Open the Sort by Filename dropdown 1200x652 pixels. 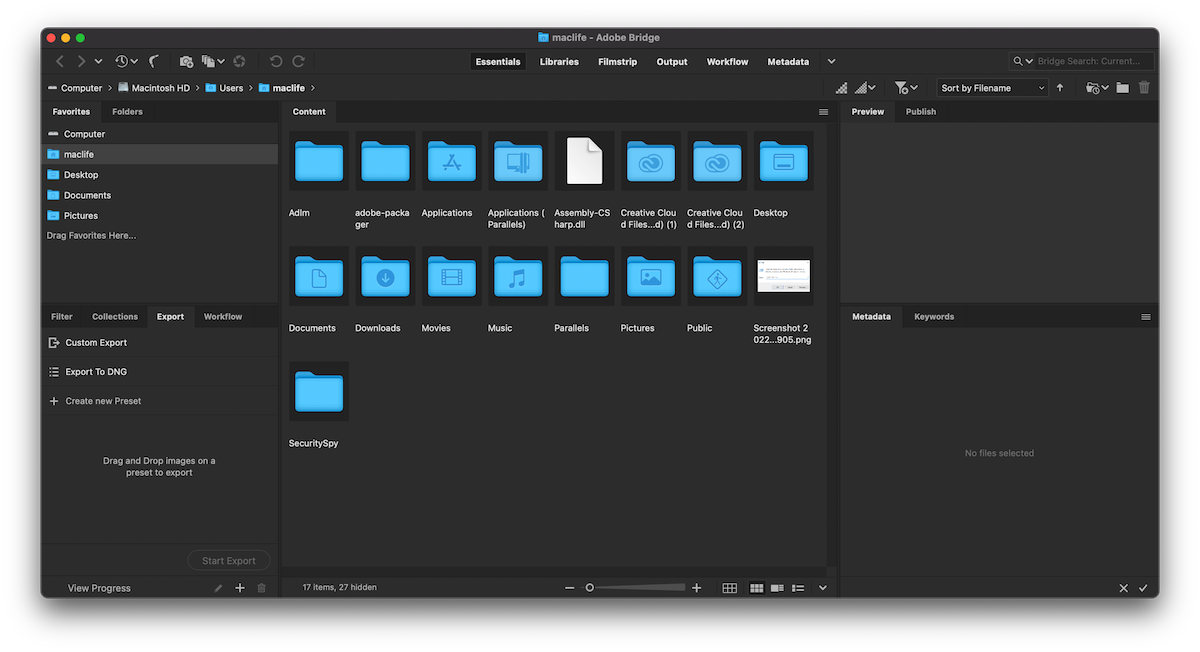990,87
